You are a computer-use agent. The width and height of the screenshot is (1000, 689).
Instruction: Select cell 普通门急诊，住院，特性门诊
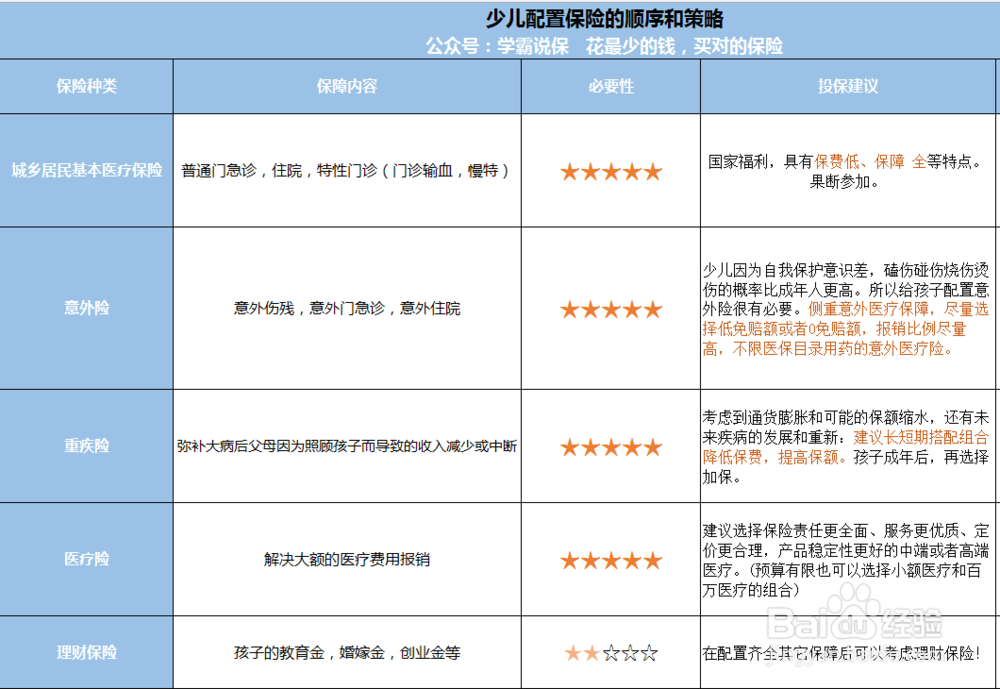pyautogui.click(x=347, y=170)
